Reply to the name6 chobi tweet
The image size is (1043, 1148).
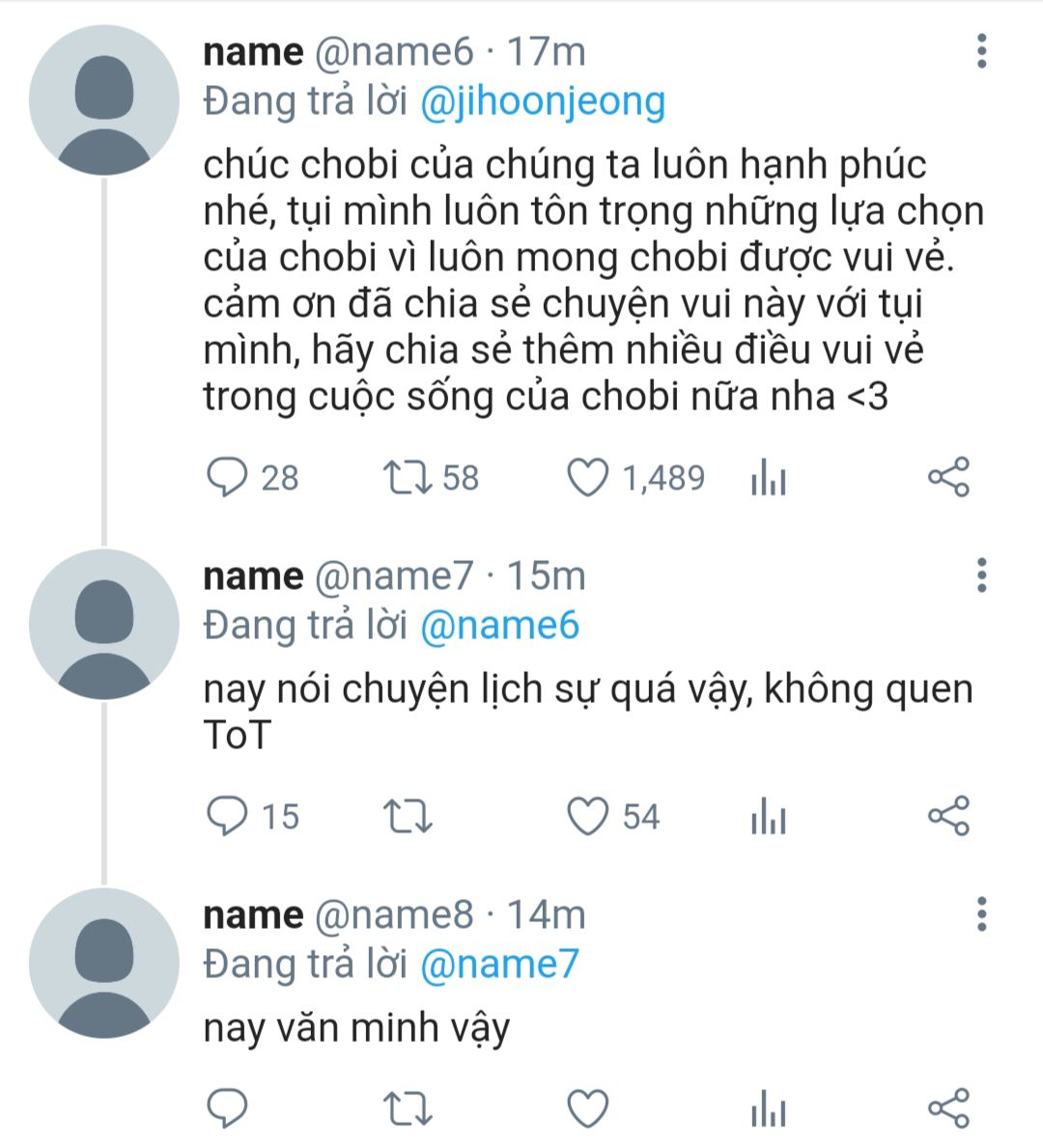pos(229,477)
